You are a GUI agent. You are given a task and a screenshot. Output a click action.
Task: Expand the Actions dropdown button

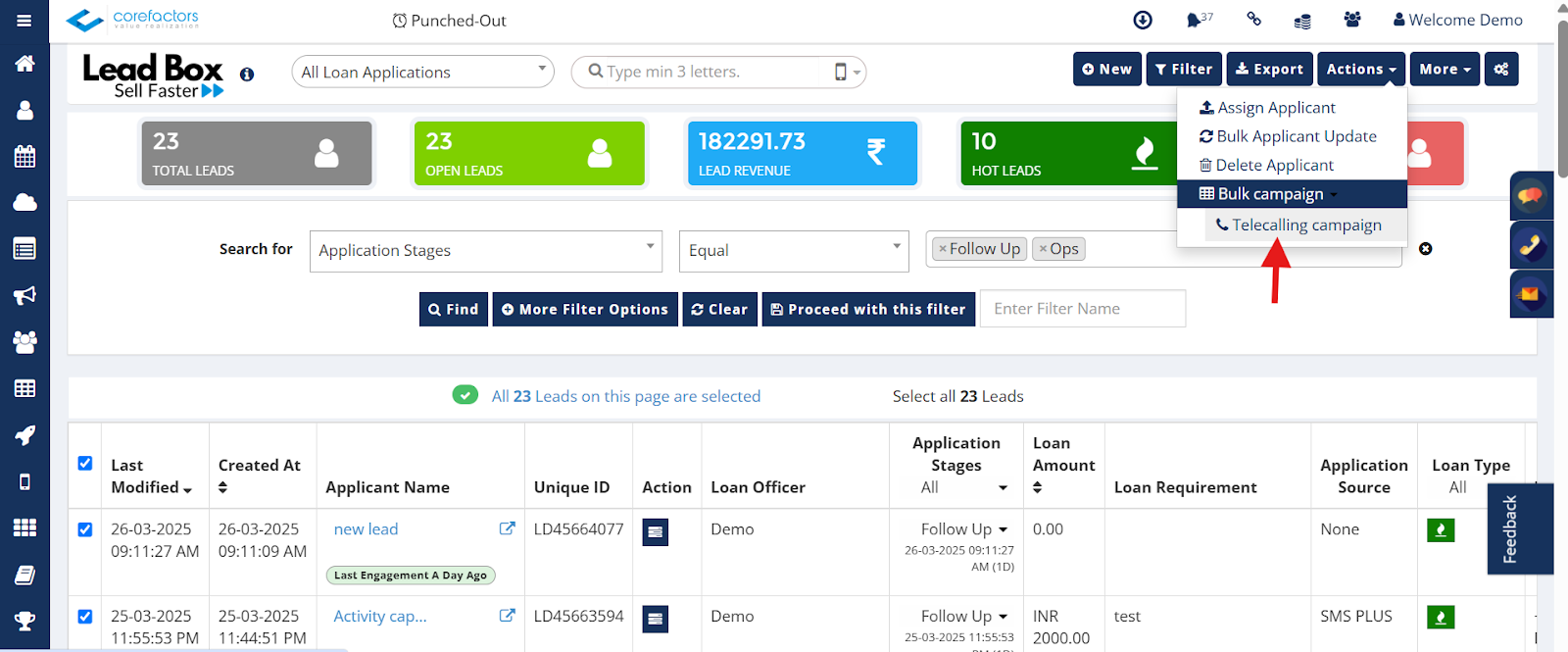1361,69
